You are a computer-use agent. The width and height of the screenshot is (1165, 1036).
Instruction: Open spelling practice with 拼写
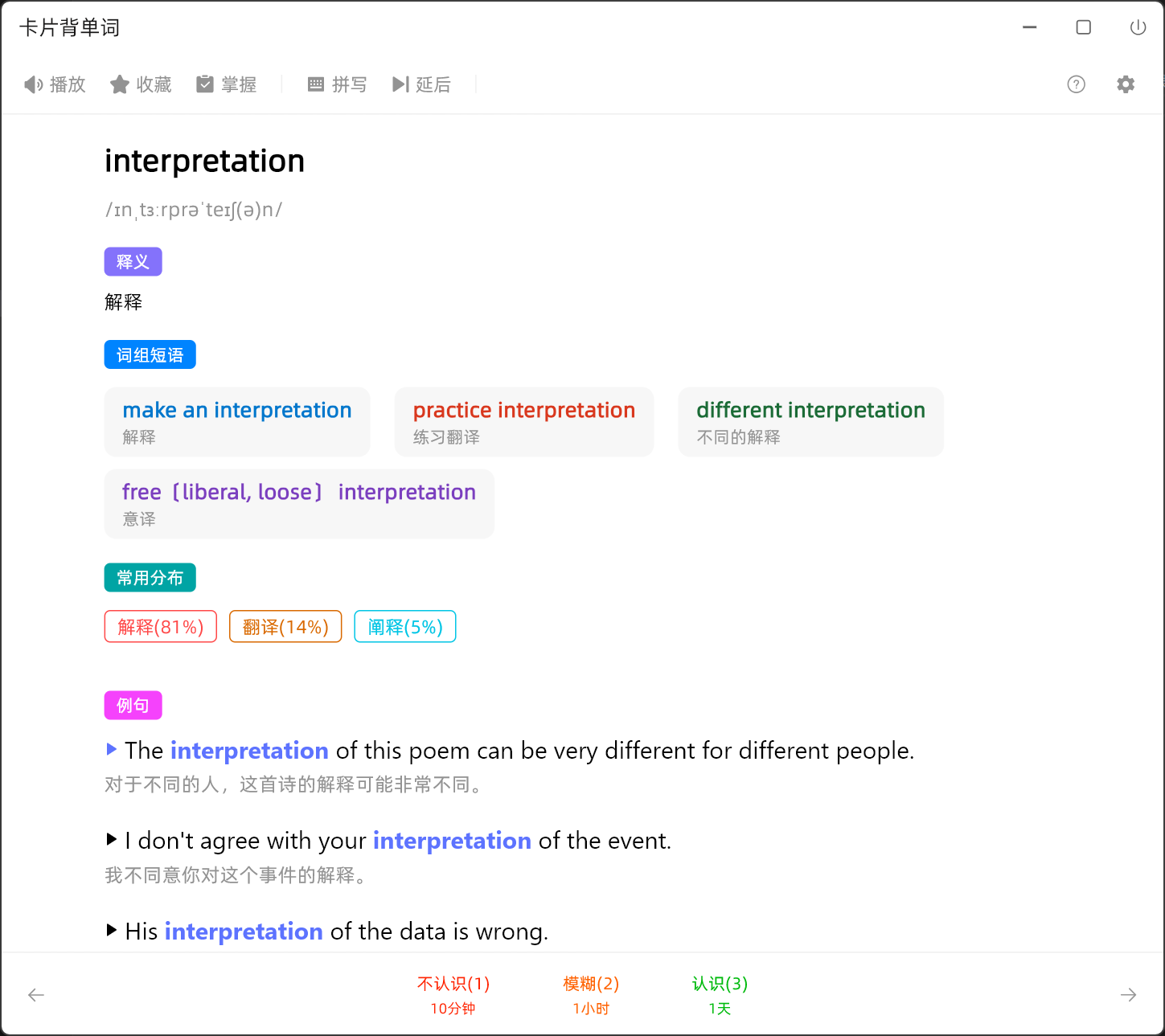337,84
